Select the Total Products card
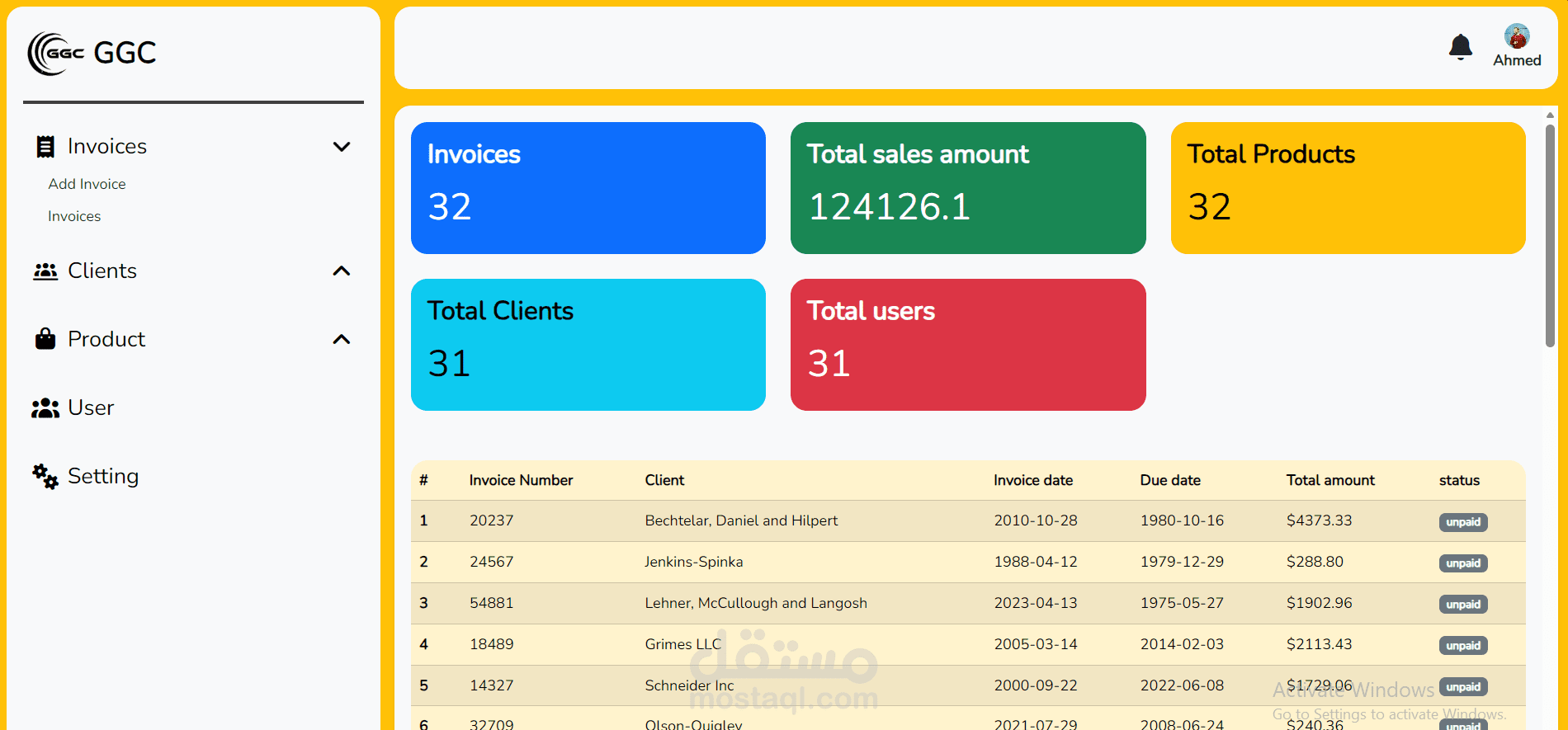1568x730 pixels. point(1348,188)
